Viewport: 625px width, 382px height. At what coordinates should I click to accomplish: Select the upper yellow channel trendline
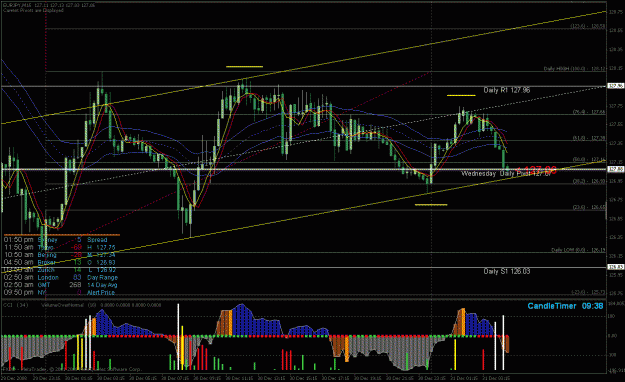click(303, 68)
